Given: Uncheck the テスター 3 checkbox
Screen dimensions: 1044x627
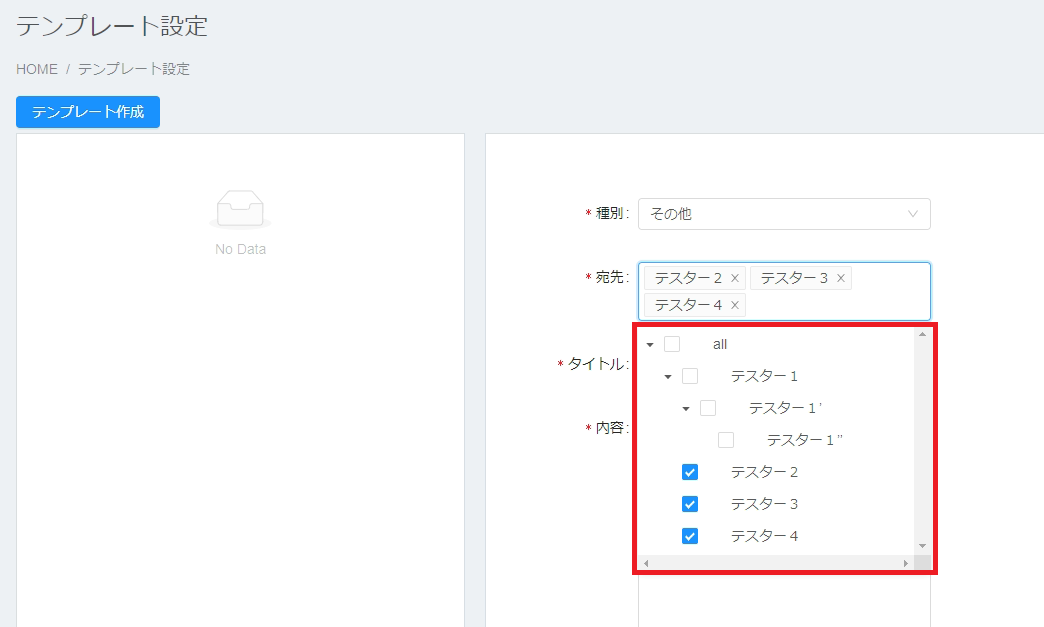Looking at the screenshot, I should [x=690, y=504].
